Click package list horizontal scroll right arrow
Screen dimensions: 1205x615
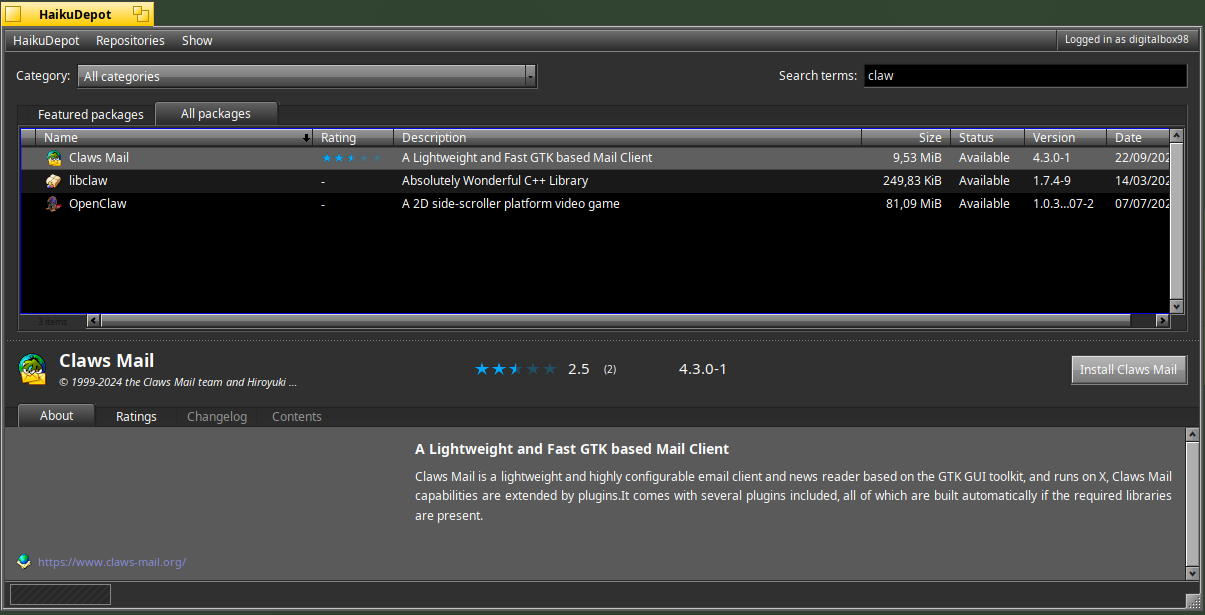(1162, 321)
